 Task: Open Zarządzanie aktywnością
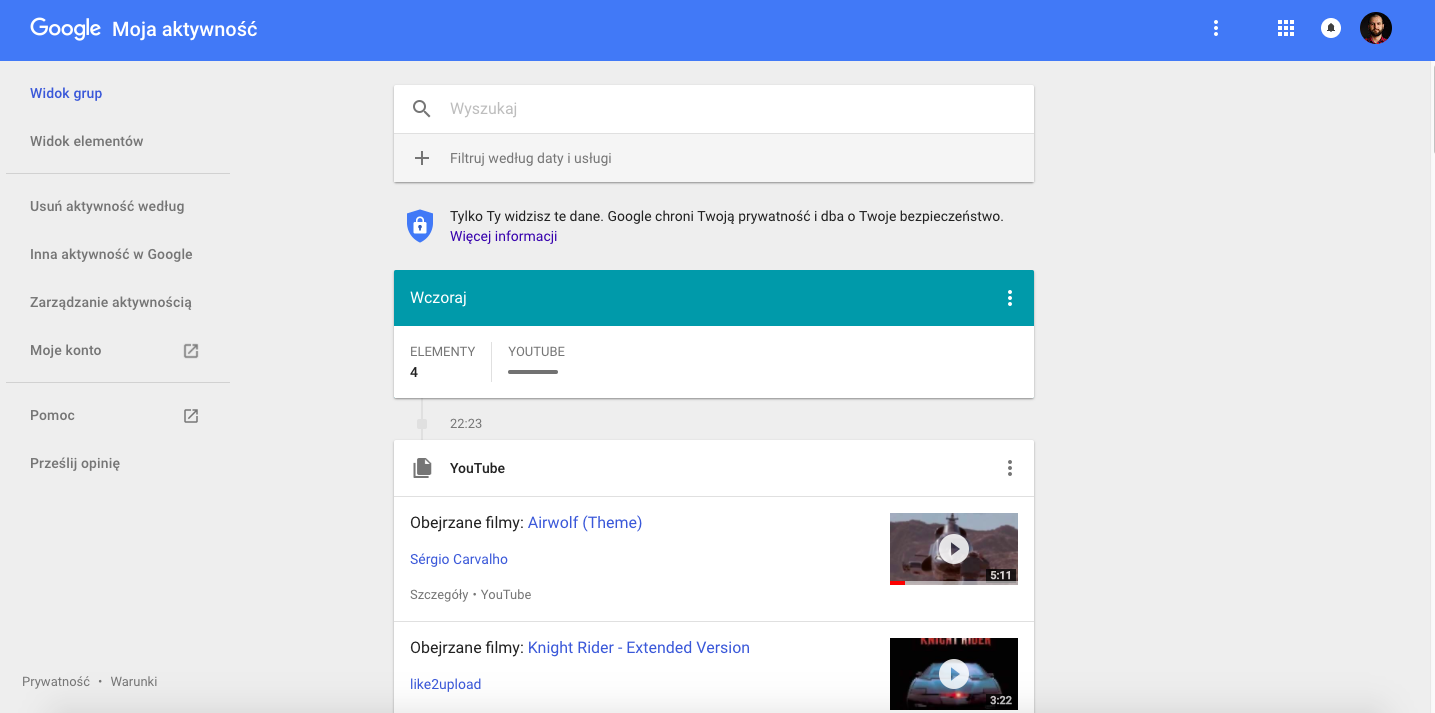point(111,302)
